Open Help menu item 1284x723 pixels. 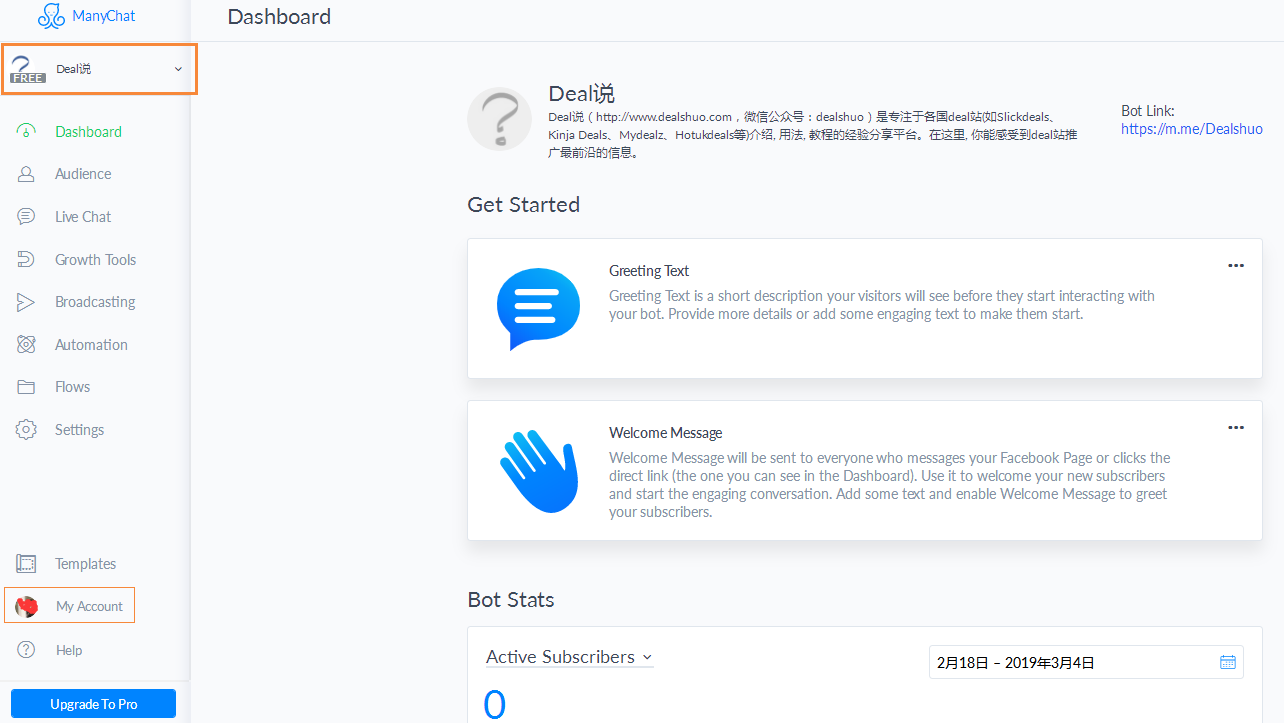pos(69,650)
